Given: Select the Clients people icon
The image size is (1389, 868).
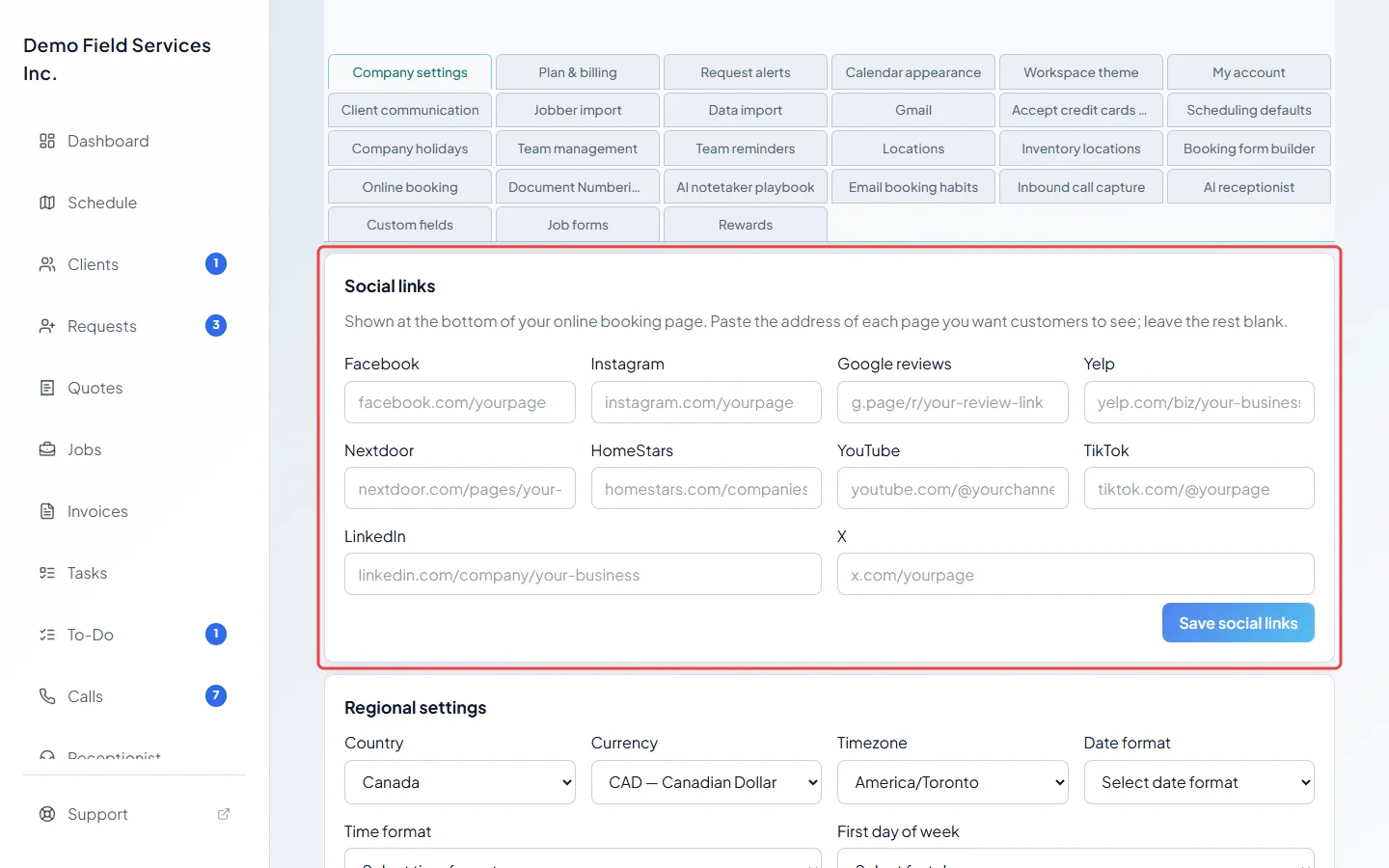Looking at the screenshot, I should tap(47, 264).
